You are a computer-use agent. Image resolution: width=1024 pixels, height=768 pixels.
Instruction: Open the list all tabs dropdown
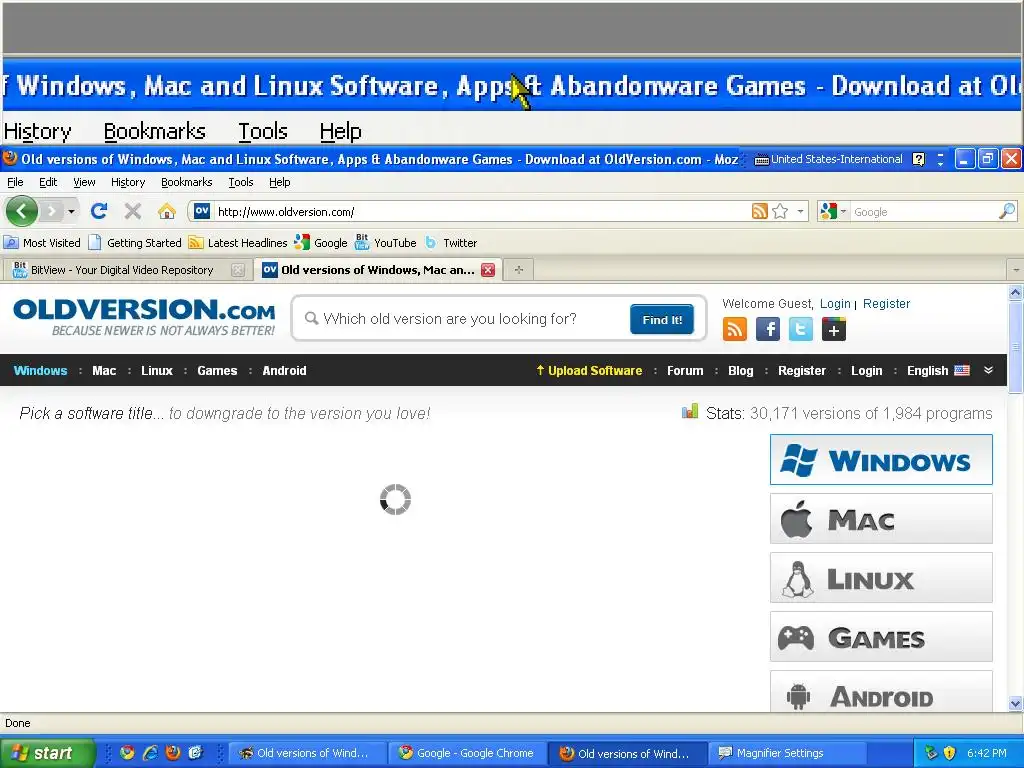point(1016,270)
